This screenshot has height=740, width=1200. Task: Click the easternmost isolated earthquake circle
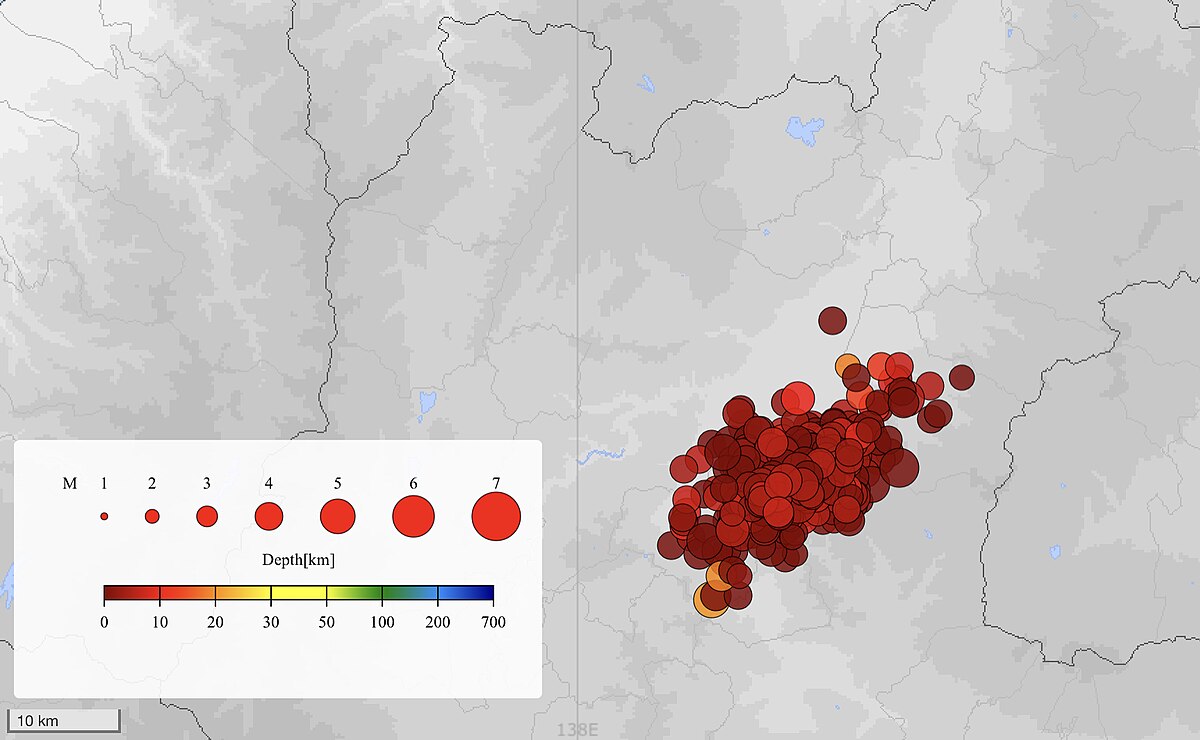click(x=962, y=377)
